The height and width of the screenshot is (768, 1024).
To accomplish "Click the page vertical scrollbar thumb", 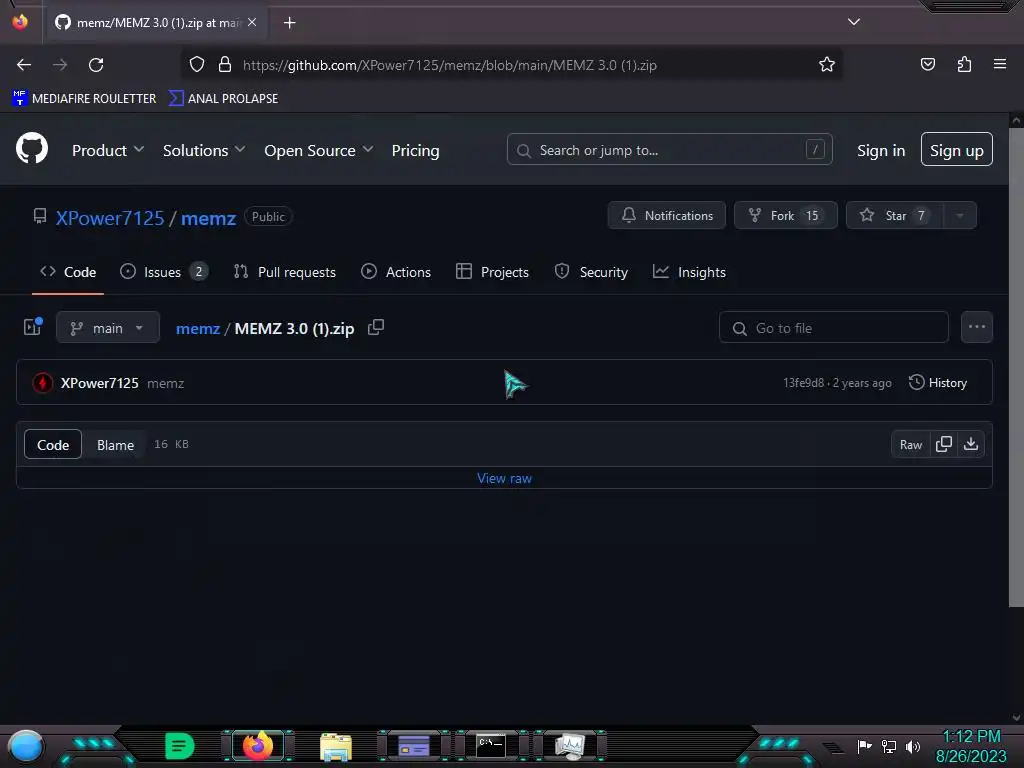I will 1016,369.
